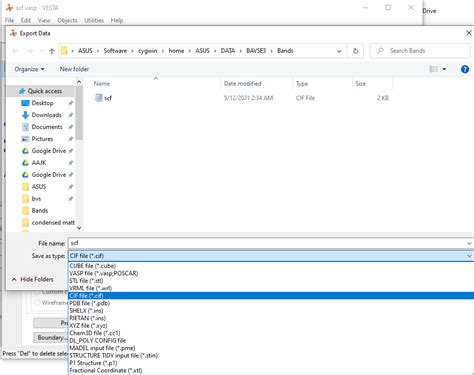
Task: Choose PDB file (*.pdb) type
Action: 271,303
